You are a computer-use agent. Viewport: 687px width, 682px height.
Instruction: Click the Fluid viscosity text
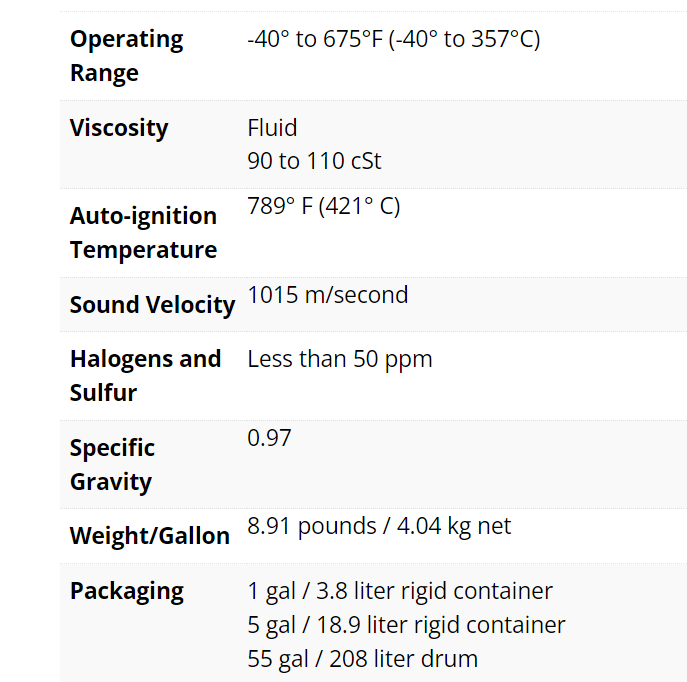coord(272,128)
